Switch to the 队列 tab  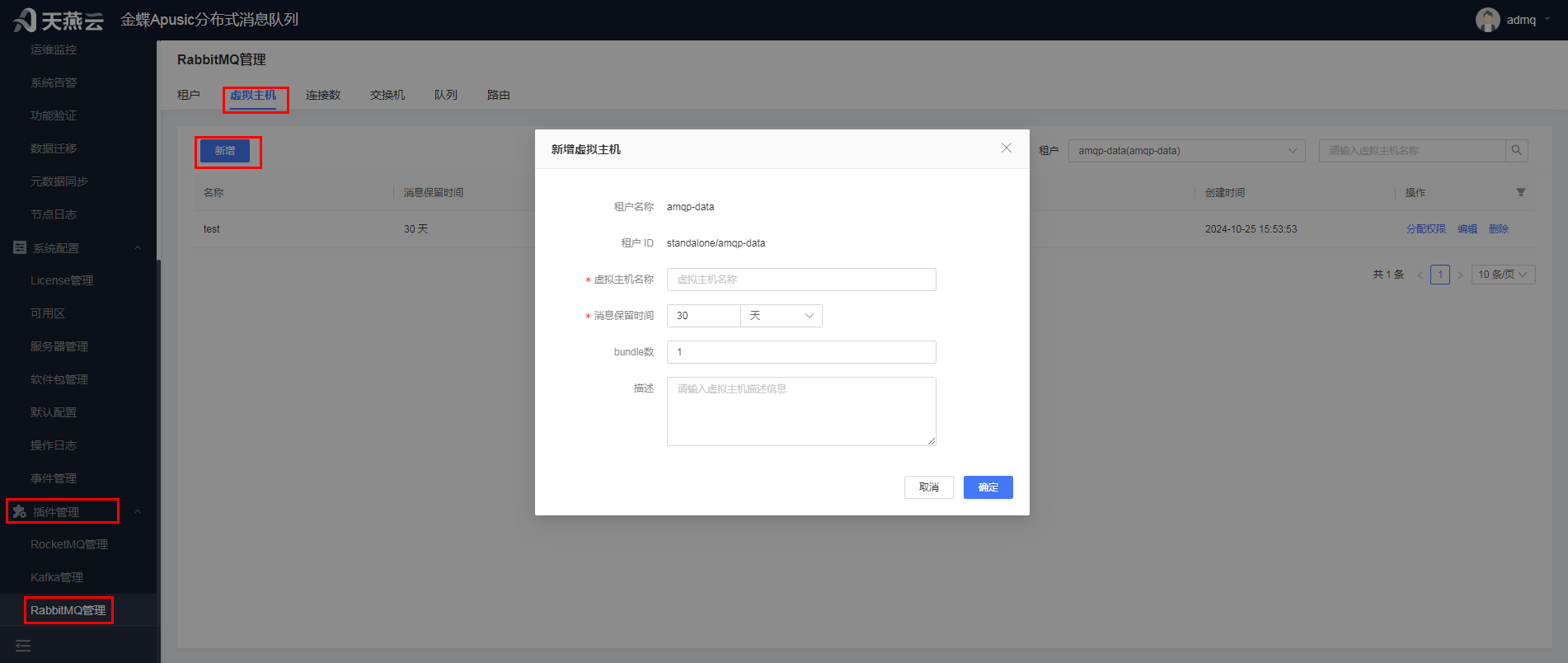[x=446, y=95]
